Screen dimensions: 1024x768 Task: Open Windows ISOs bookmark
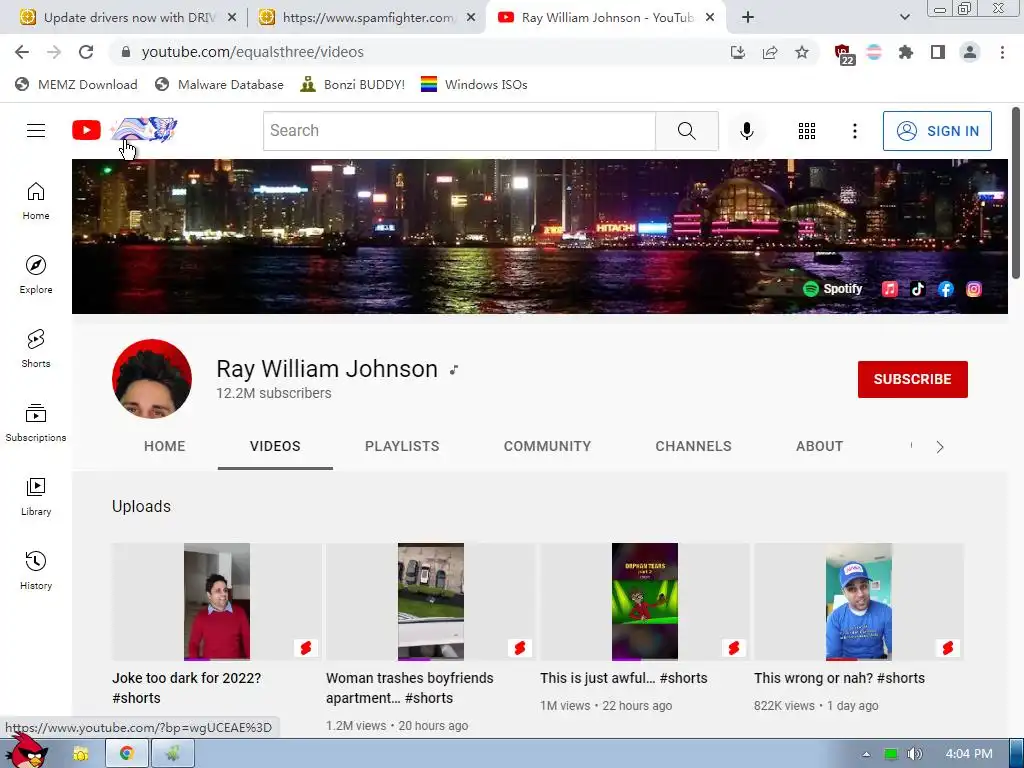tap(474, 85)
